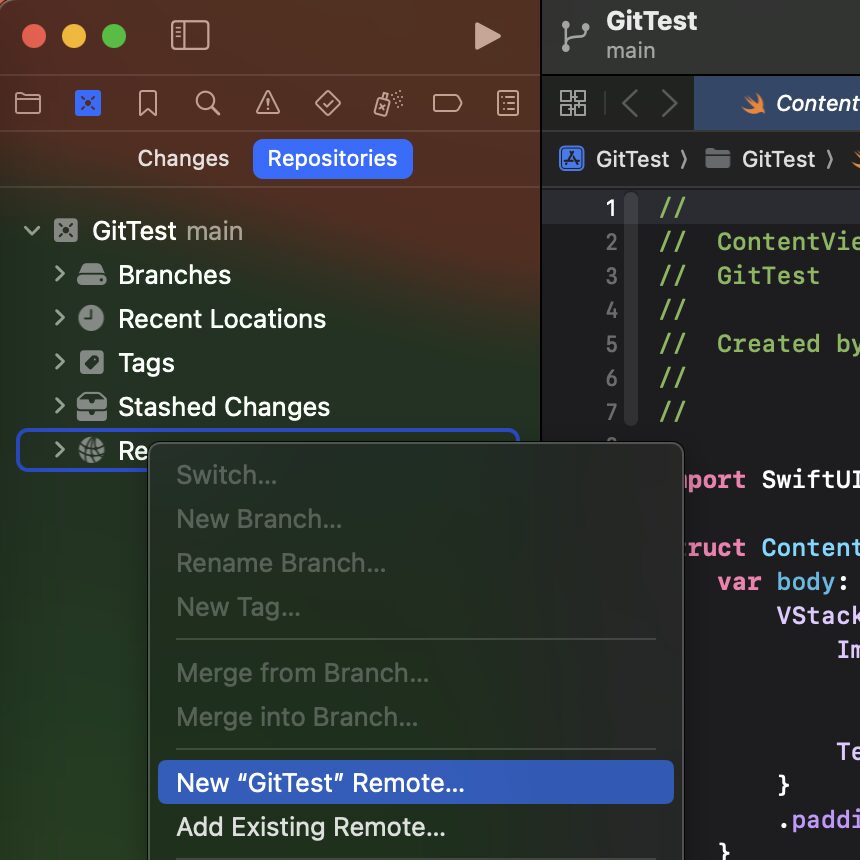This screenshot has width=860, height=860.
Task: Click disabled Merge into Branch… item
Action: [416, 717]
